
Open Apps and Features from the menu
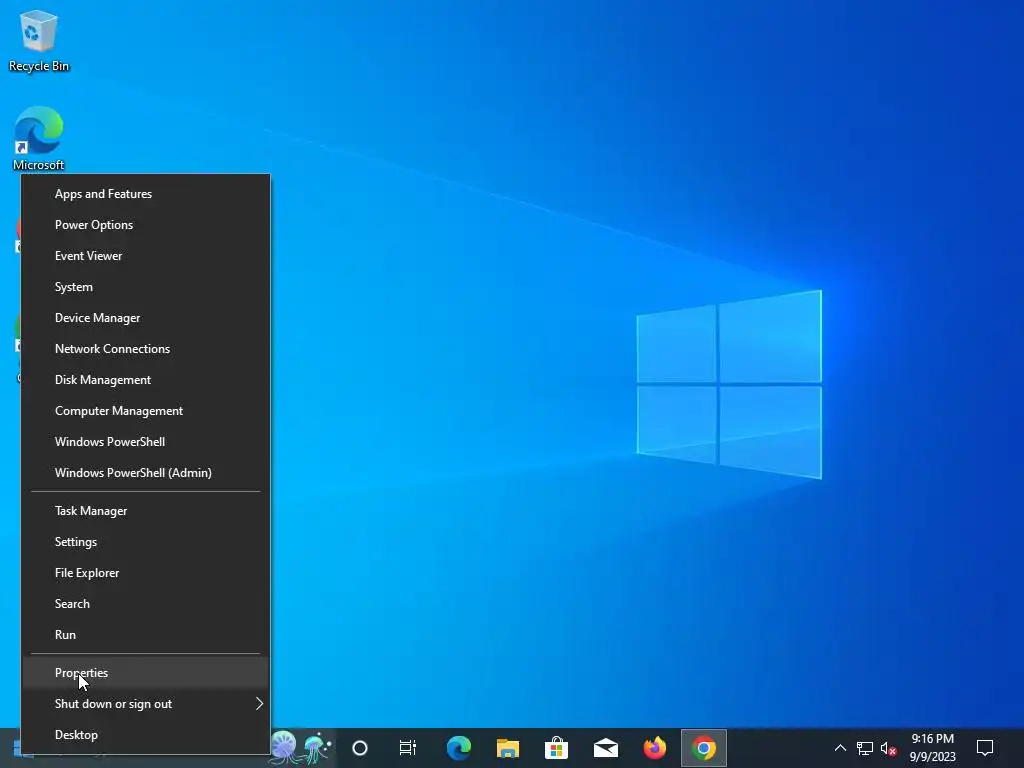146,194
